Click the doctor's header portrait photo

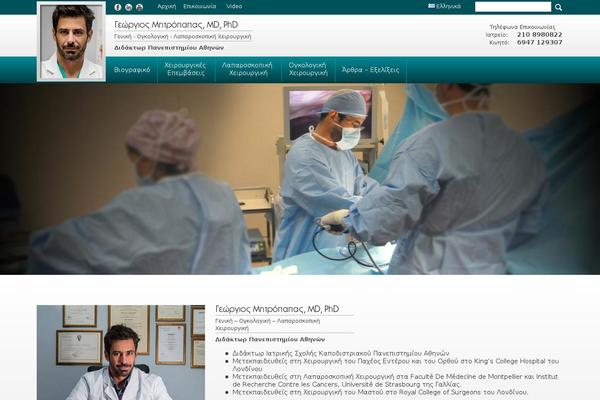(x=71, y=41)
